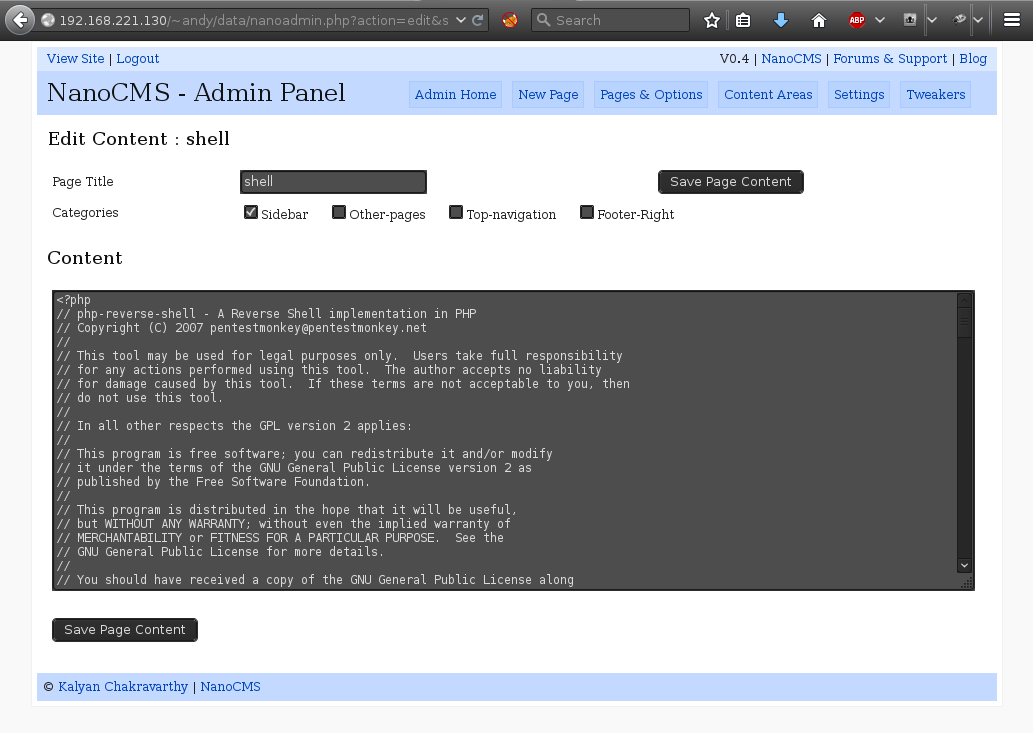Click the Save Page Content button
The image size is (1033, 733).
[730, 181]
